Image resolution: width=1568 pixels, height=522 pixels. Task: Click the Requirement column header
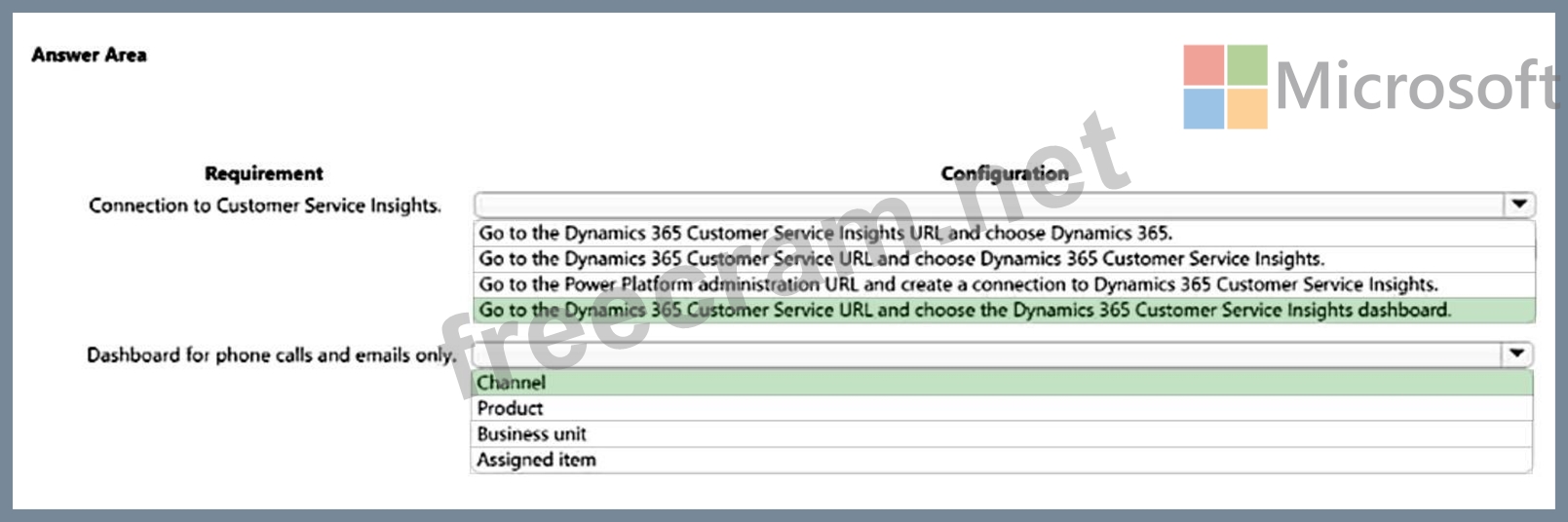click(263, 173)
